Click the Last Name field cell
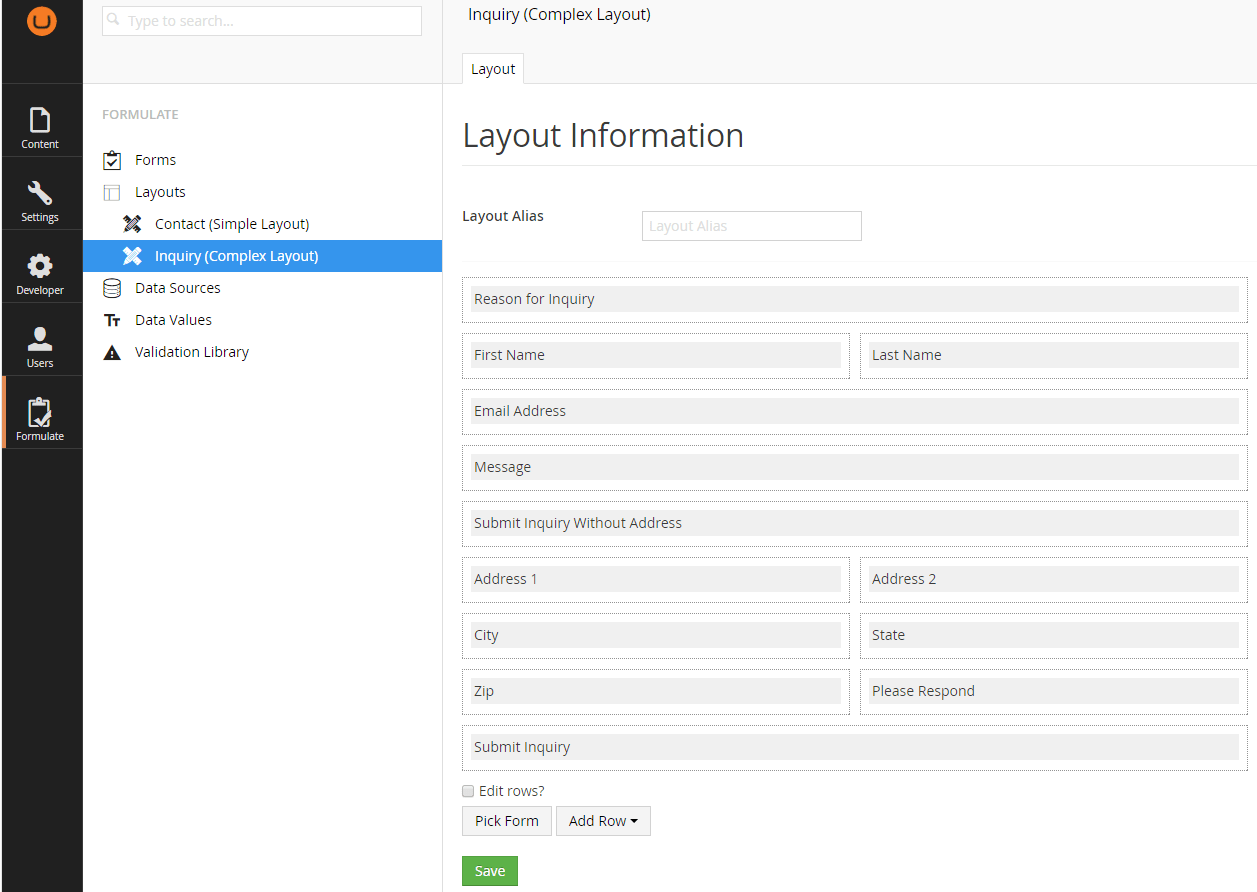This screenshot has width=1257, height=892. tap(1054, 355)
